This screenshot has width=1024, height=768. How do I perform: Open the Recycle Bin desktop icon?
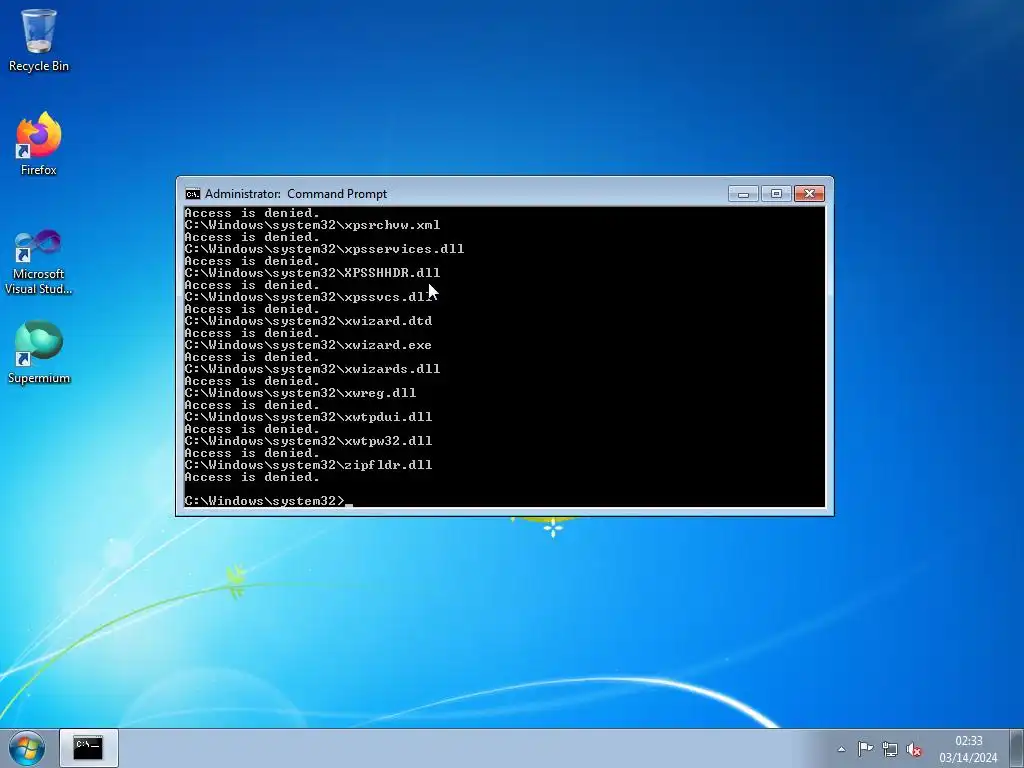pyautogui.click(x=39, y=40)
